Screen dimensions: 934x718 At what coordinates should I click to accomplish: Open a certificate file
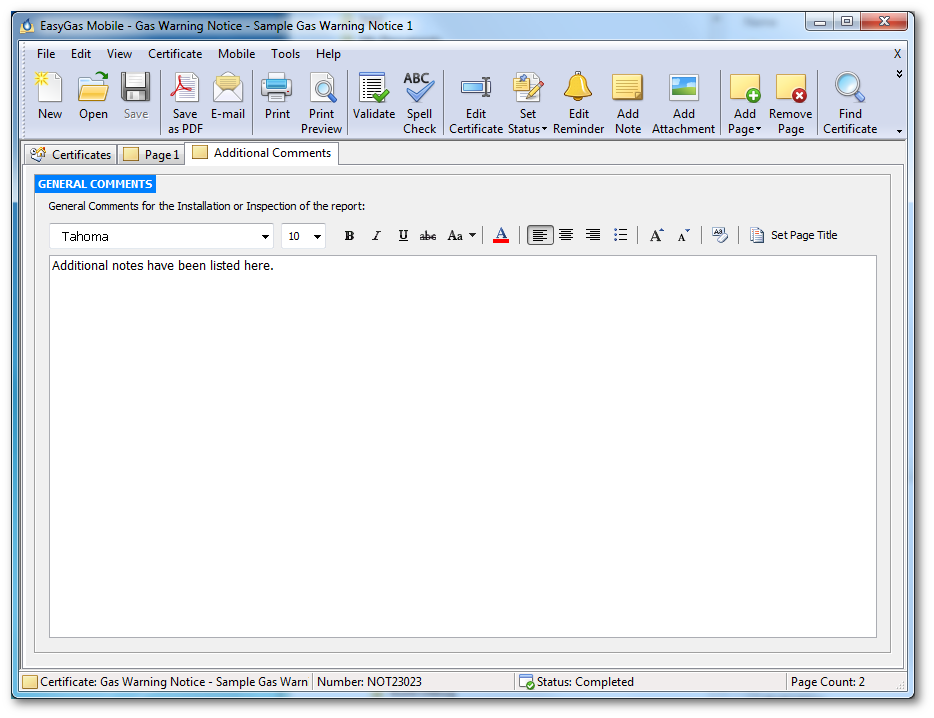pos(94,97)
